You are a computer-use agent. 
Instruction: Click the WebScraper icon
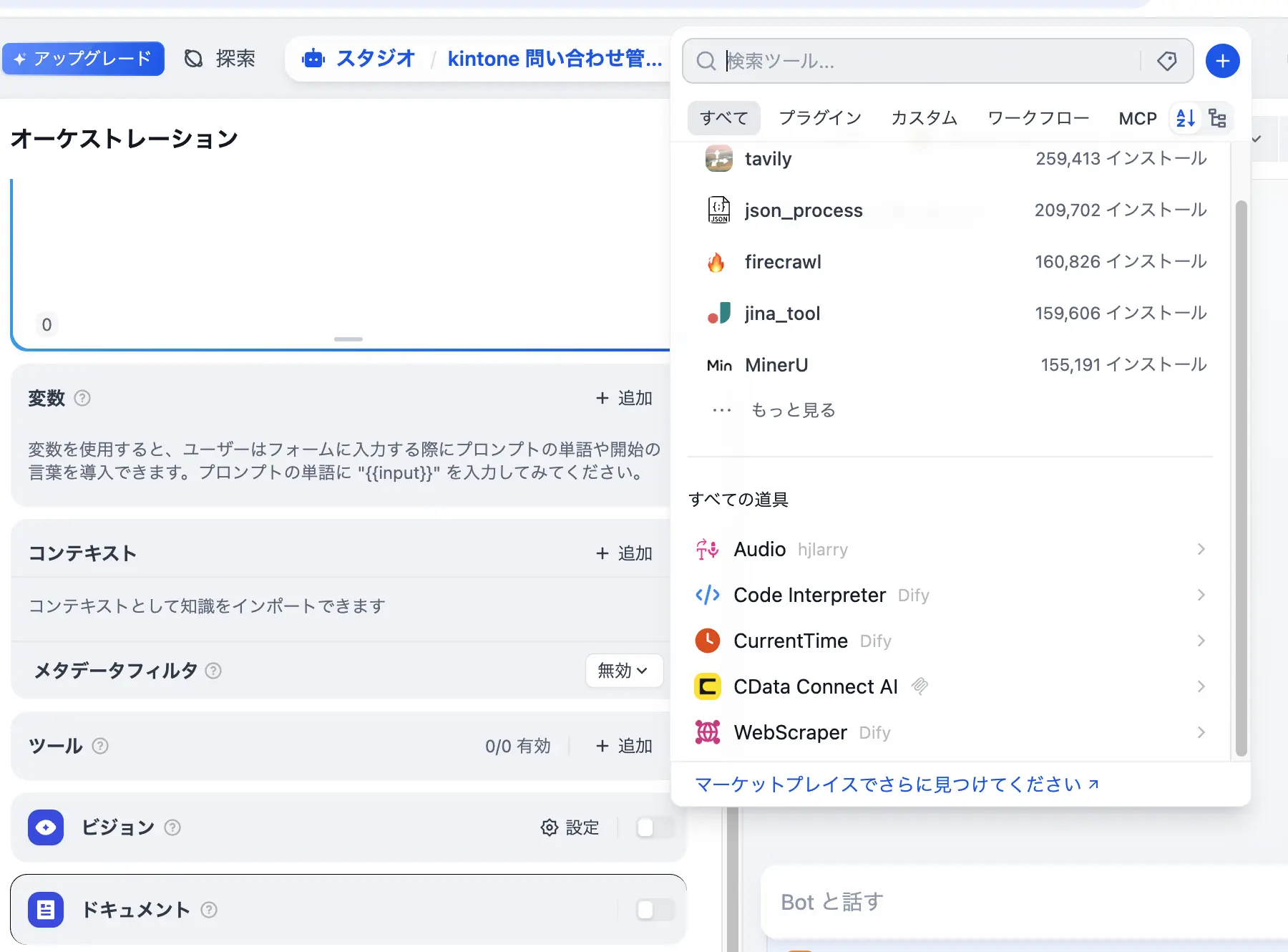coord(707,732)
